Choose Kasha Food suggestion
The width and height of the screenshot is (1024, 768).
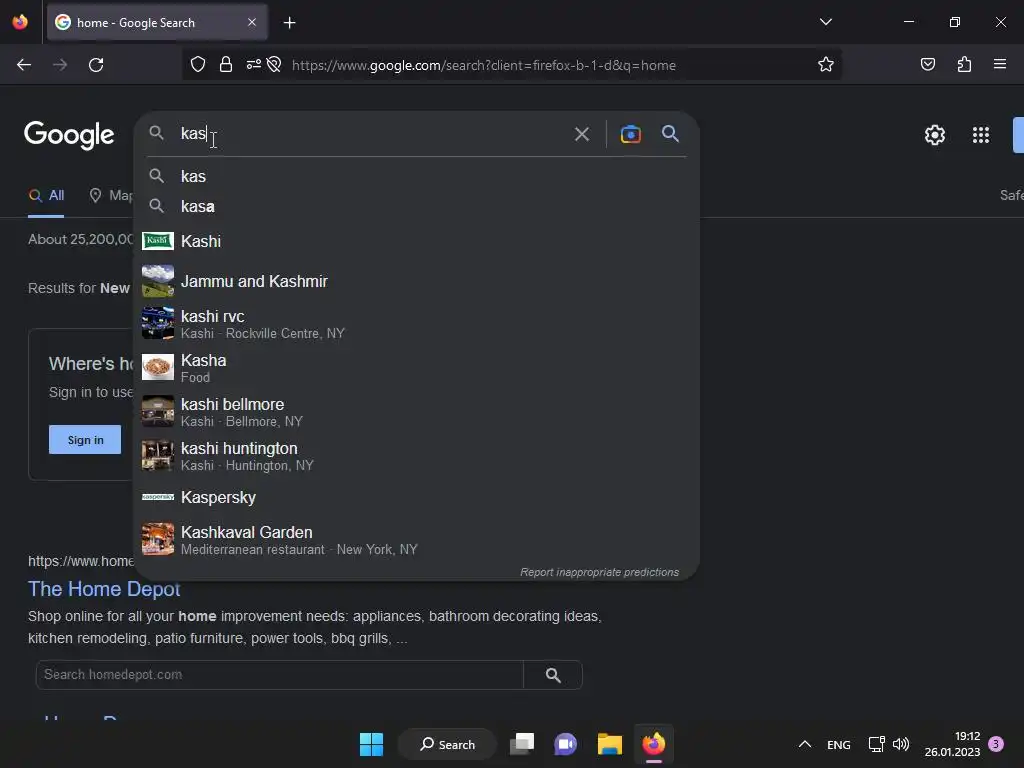coord(416,368)
